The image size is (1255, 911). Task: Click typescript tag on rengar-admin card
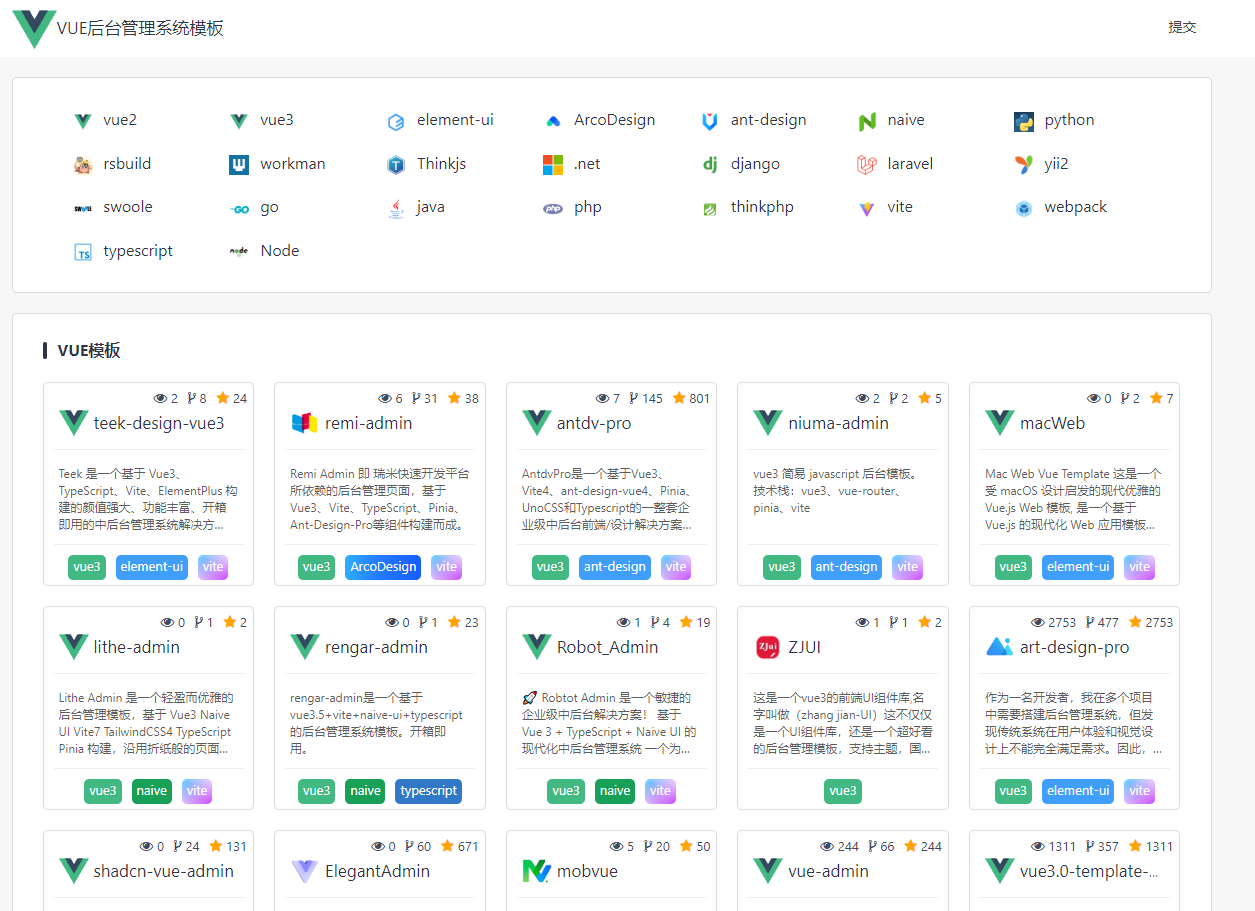pyautogui.click(x=428, y=791)
